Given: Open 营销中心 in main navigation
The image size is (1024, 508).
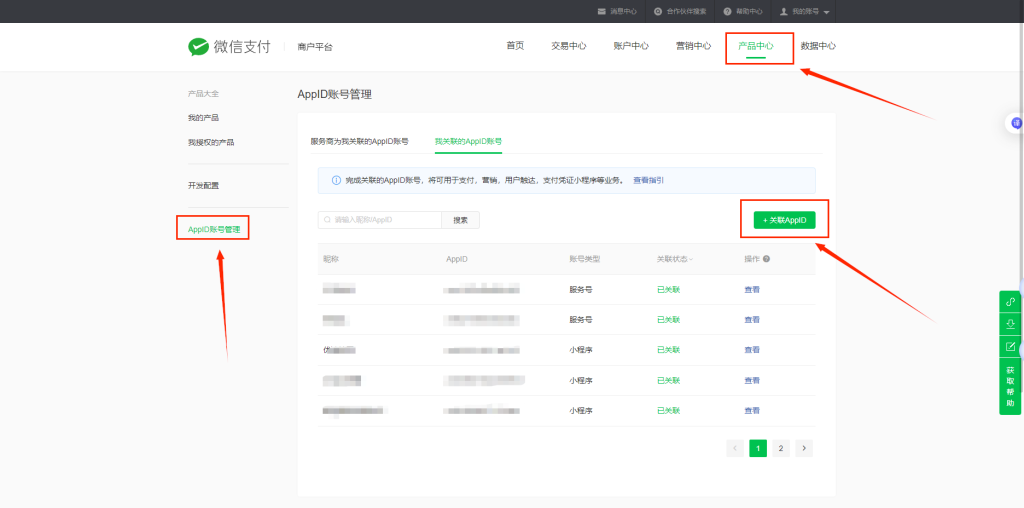Looking at the screenshot, I should [x=694, y=46].
